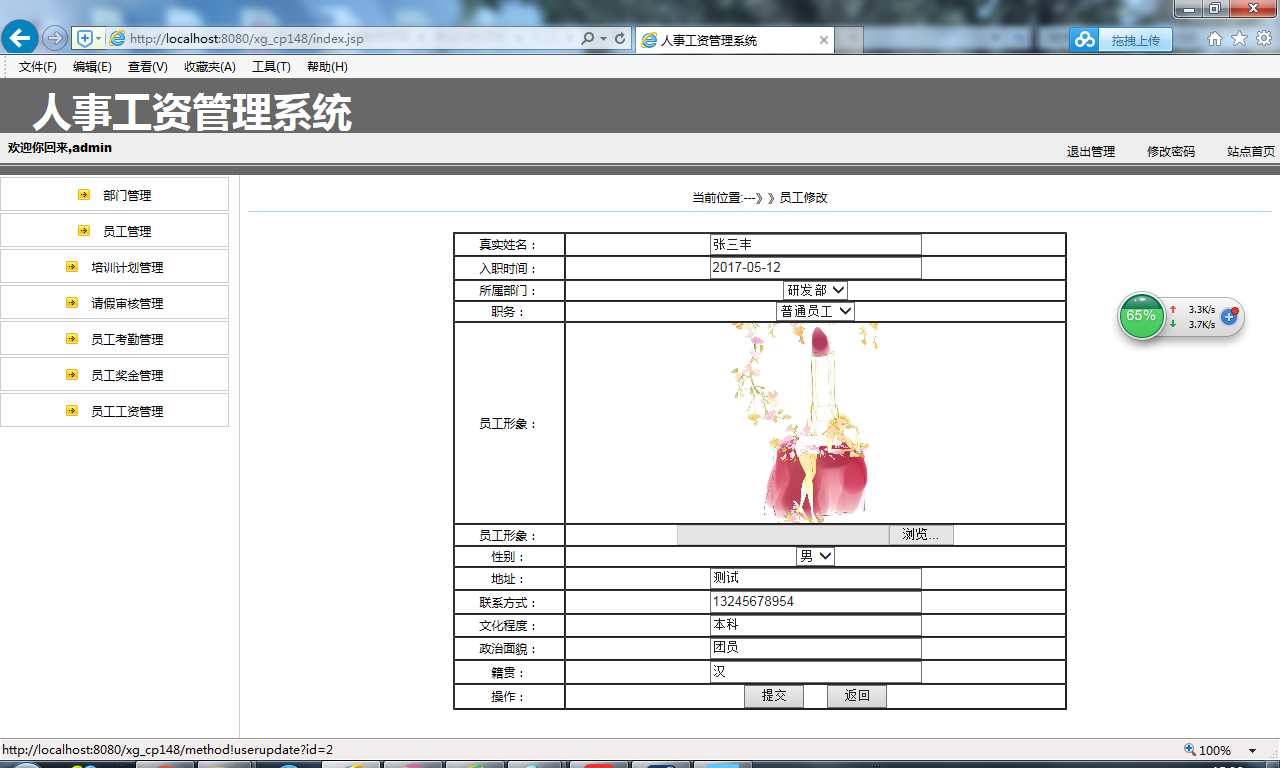This screenshot has height=768, width=1280.
Task: Open the 帮助(H) menu
Action: pos(327,67)
